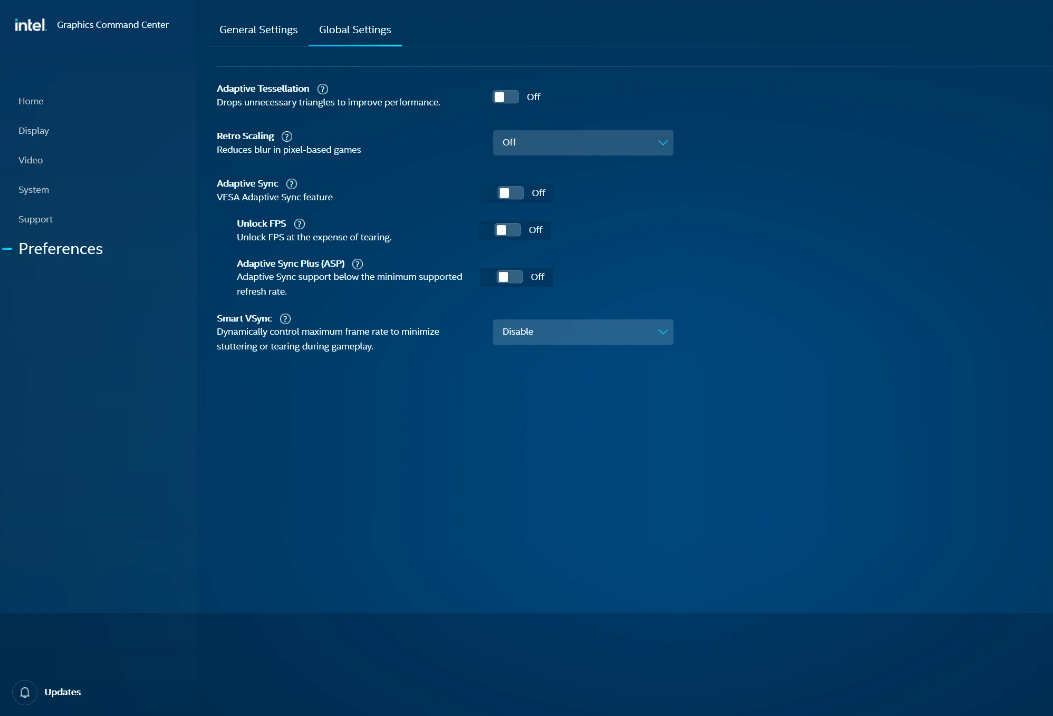Select the Global Settings tab
The height and width of the screenshot is (716, 1053).
point(355,30)
